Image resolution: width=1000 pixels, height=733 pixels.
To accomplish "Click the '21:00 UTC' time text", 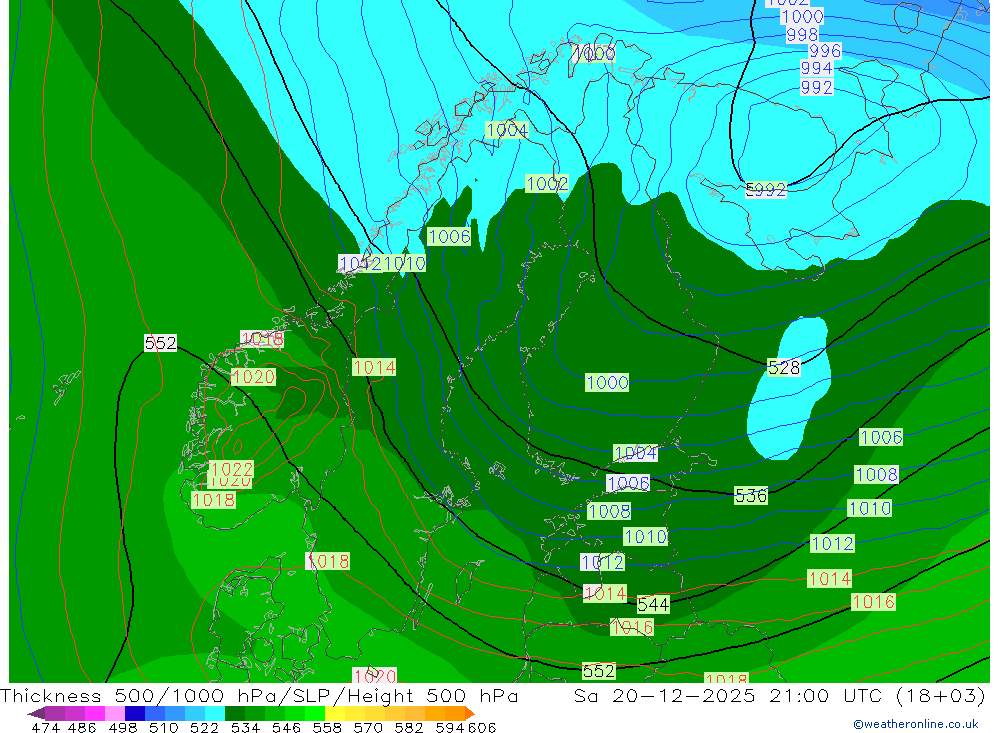I will (x=825, y=696).
